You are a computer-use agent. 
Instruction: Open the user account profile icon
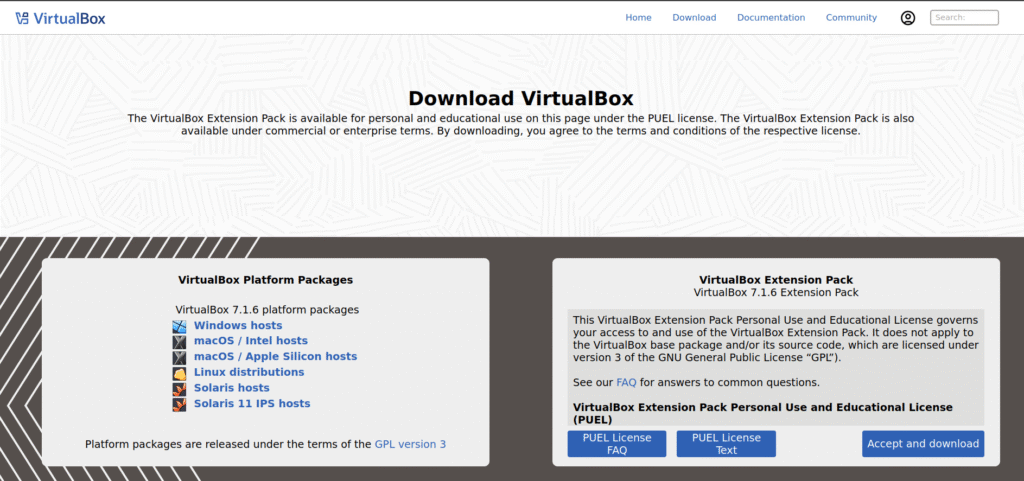click(x=908, y=18)
